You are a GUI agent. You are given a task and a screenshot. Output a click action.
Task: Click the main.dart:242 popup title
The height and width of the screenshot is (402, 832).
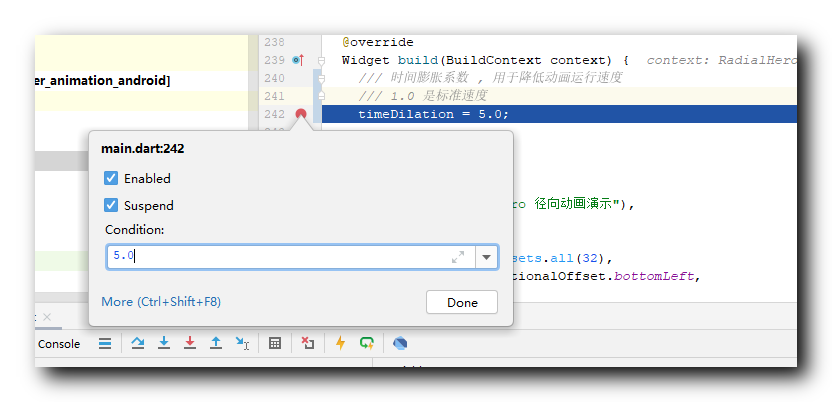click(x=142, y=148)
